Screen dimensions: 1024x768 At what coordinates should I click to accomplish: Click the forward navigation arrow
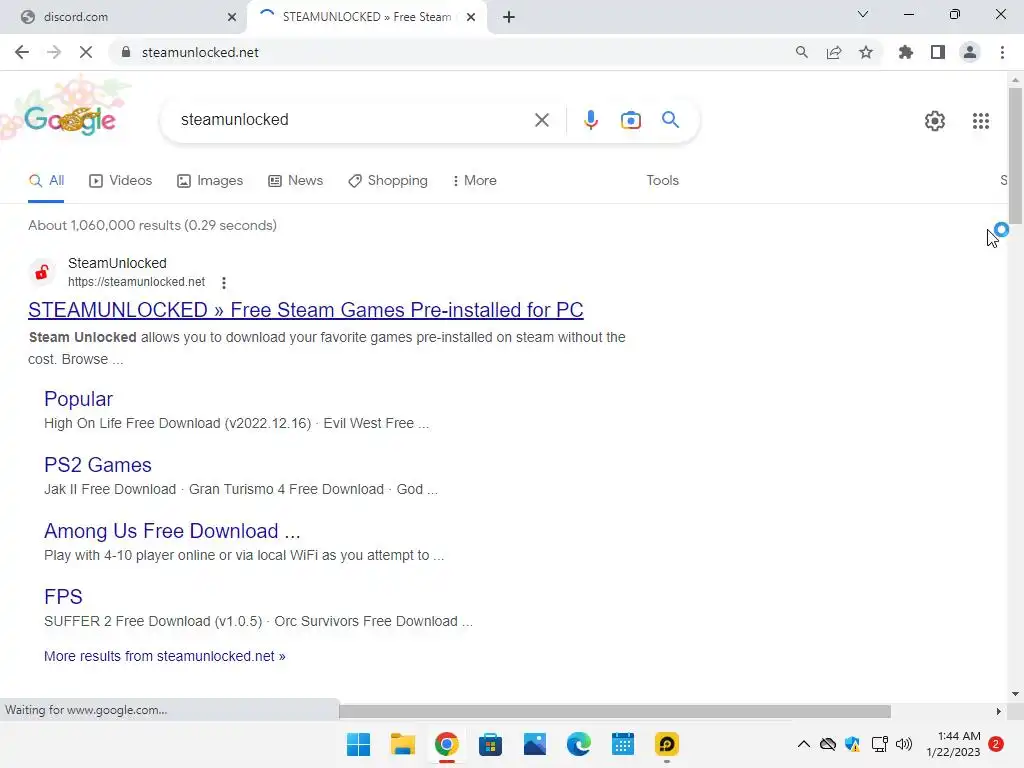coord(54,52)
